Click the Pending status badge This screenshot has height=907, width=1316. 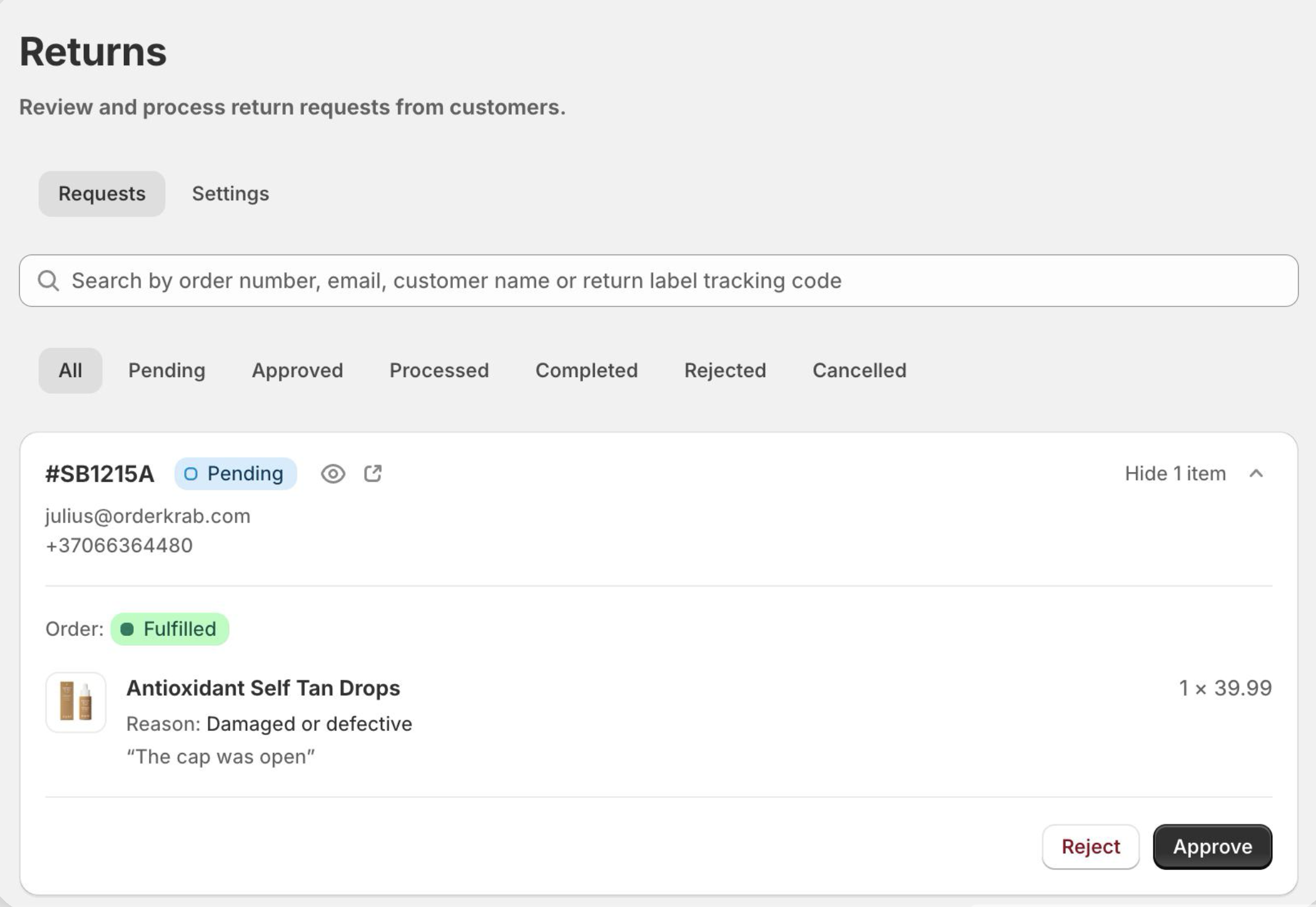(x=235, y=474)
